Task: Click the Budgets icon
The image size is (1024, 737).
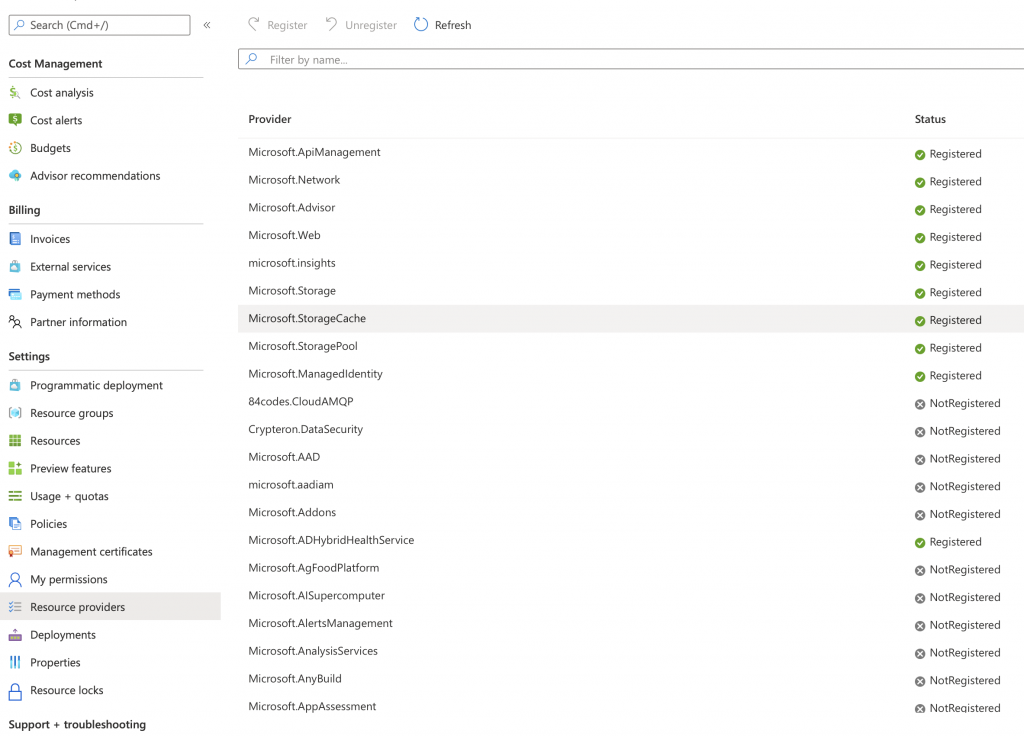Action: [15, 148]
